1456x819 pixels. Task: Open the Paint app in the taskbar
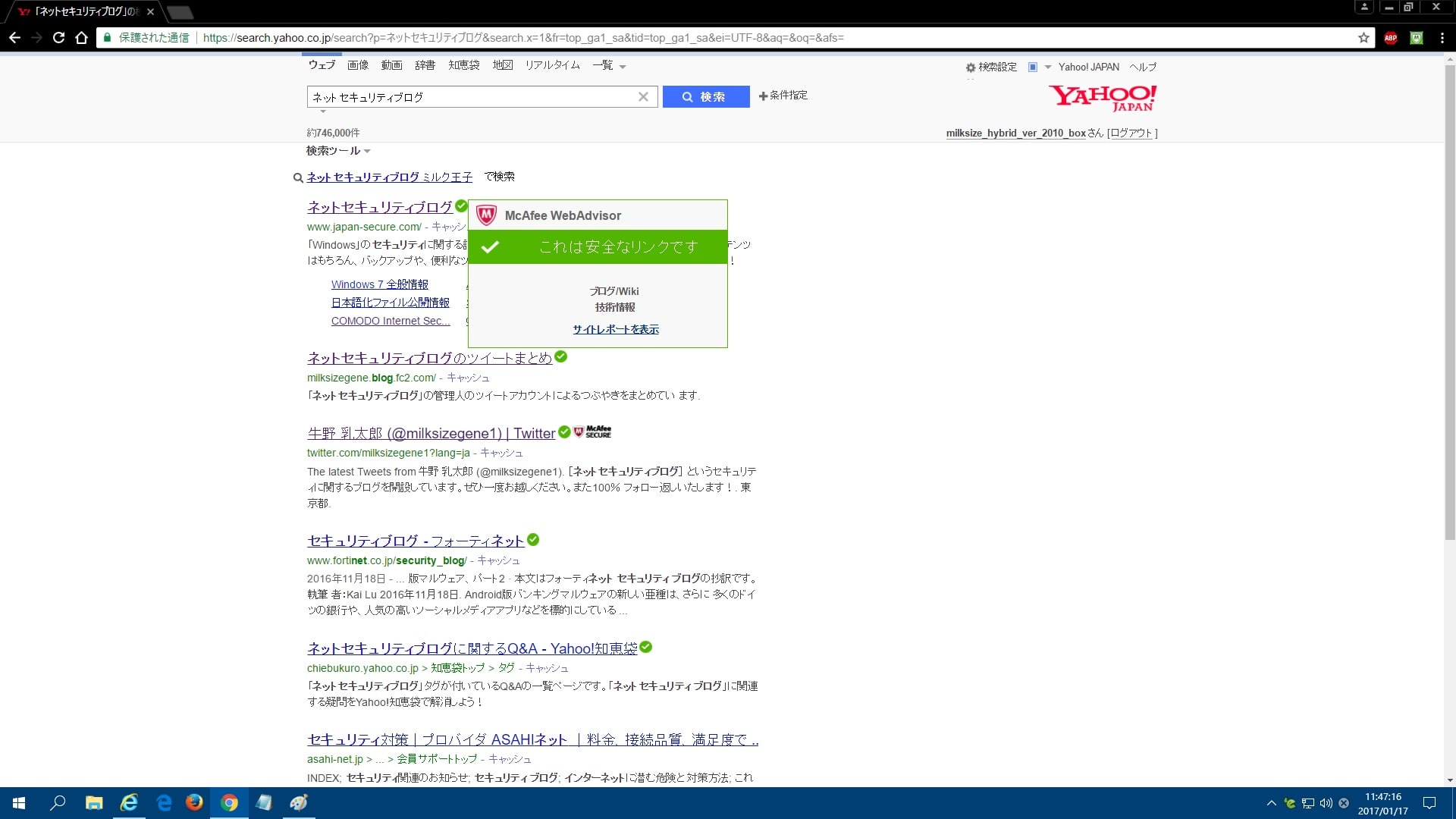tap(299, 802)
